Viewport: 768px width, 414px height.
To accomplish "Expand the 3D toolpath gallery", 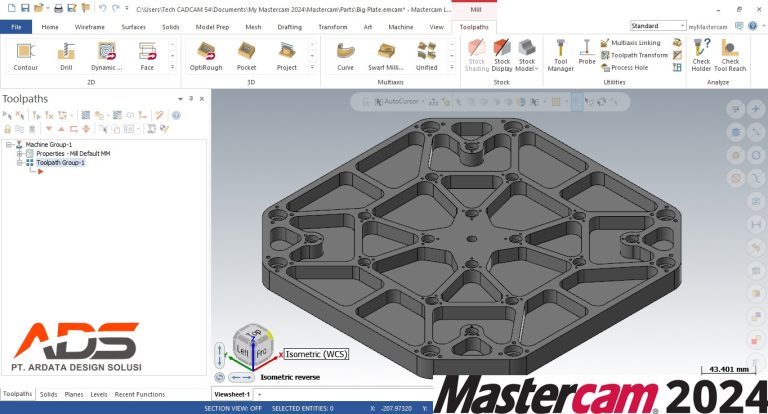I will [312, 67].
